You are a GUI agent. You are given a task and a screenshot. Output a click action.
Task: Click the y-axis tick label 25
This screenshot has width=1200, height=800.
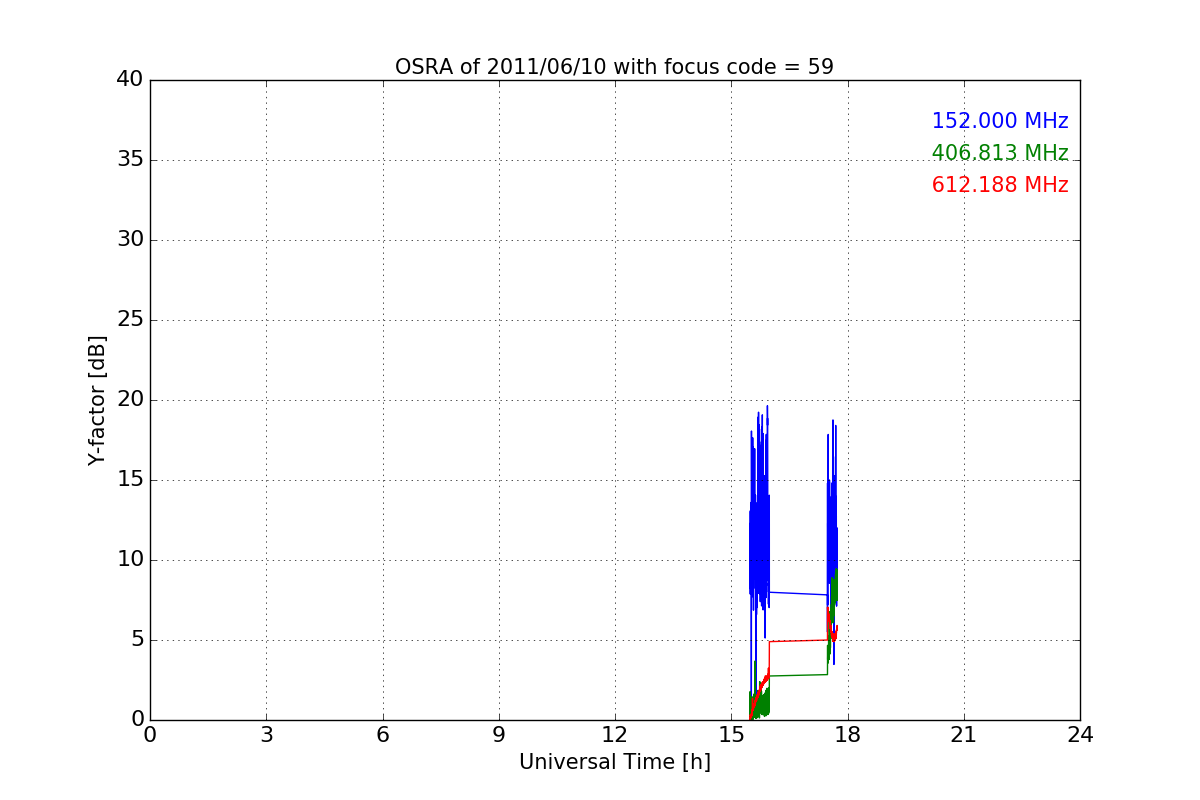(x=130, y=320)
